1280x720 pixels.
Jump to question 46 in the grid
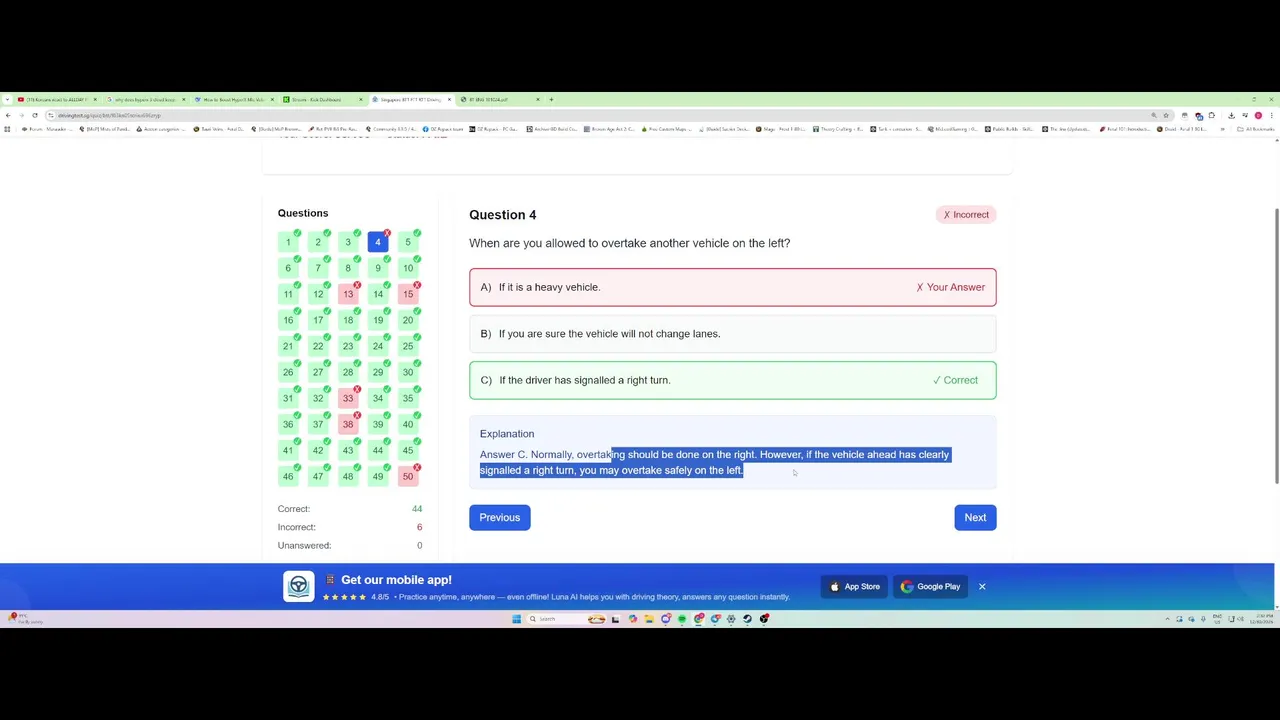pyautogui.click(x=288, y=476)
